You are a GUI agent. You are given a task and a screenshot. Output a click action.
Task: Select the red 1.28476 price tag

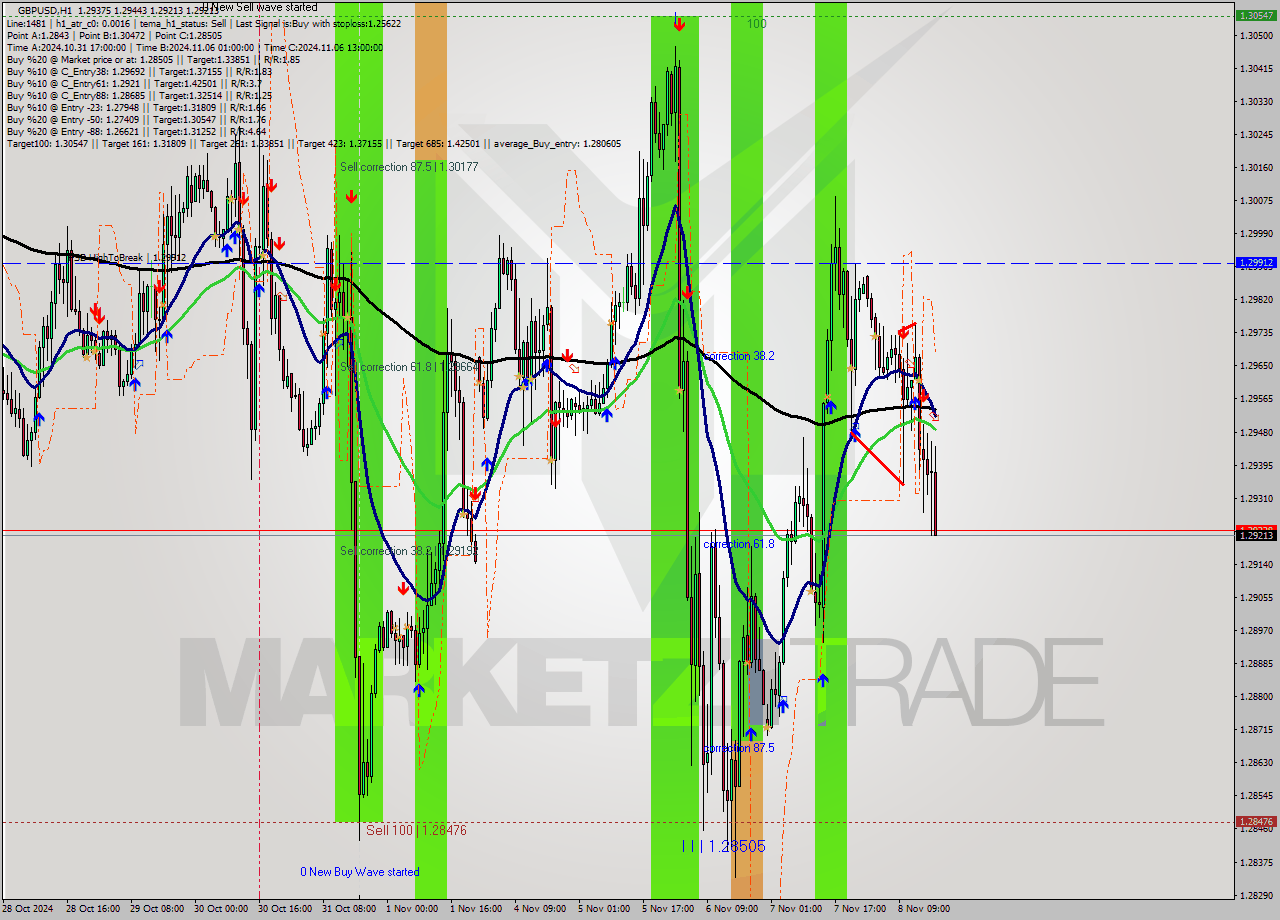click(1256, 822)
